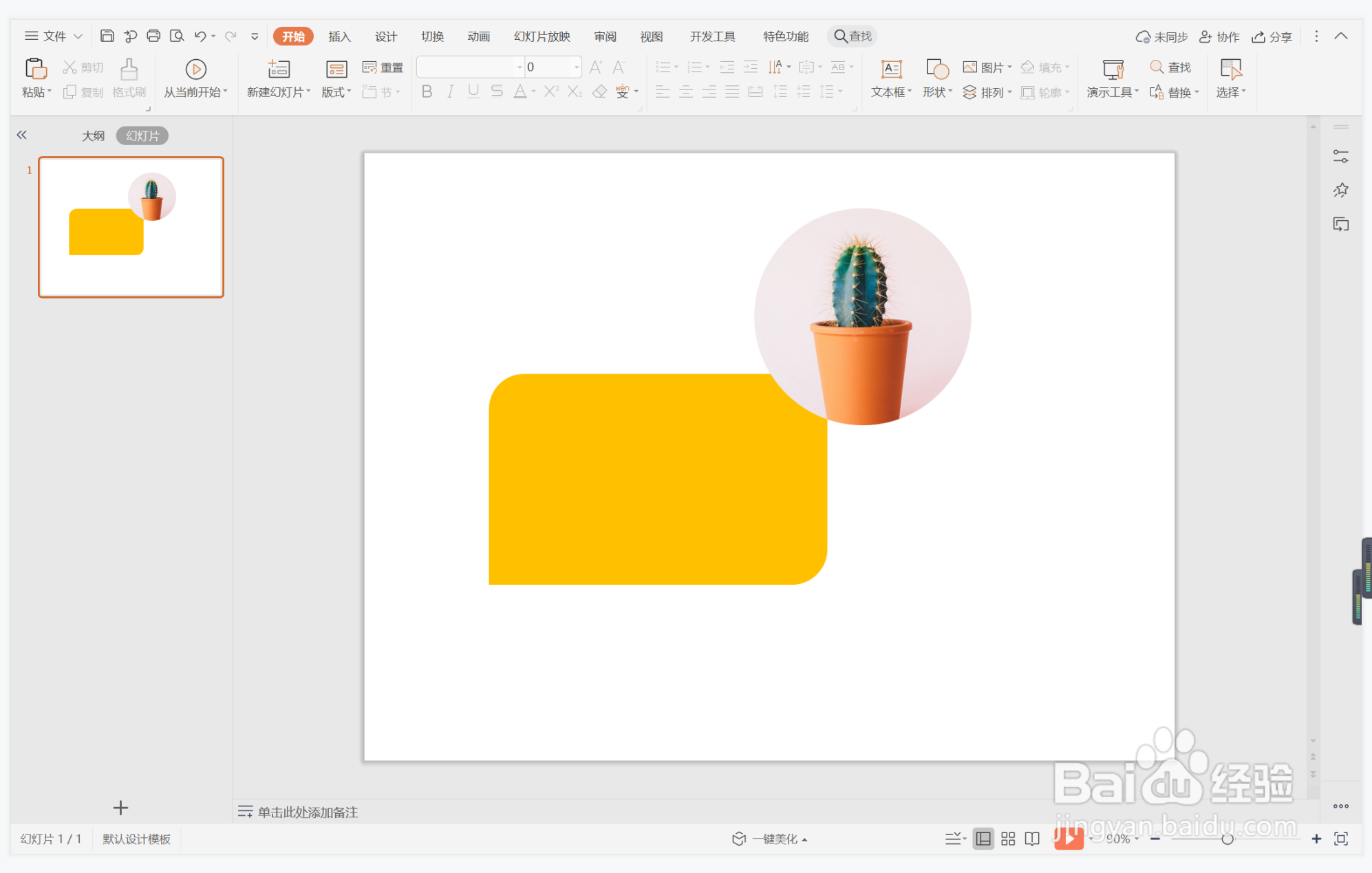Viewport: 1372px width, 873px height.
Task: Click the Presentation Tools (演示工具) icon
Action: click(x=1113, y=69)
